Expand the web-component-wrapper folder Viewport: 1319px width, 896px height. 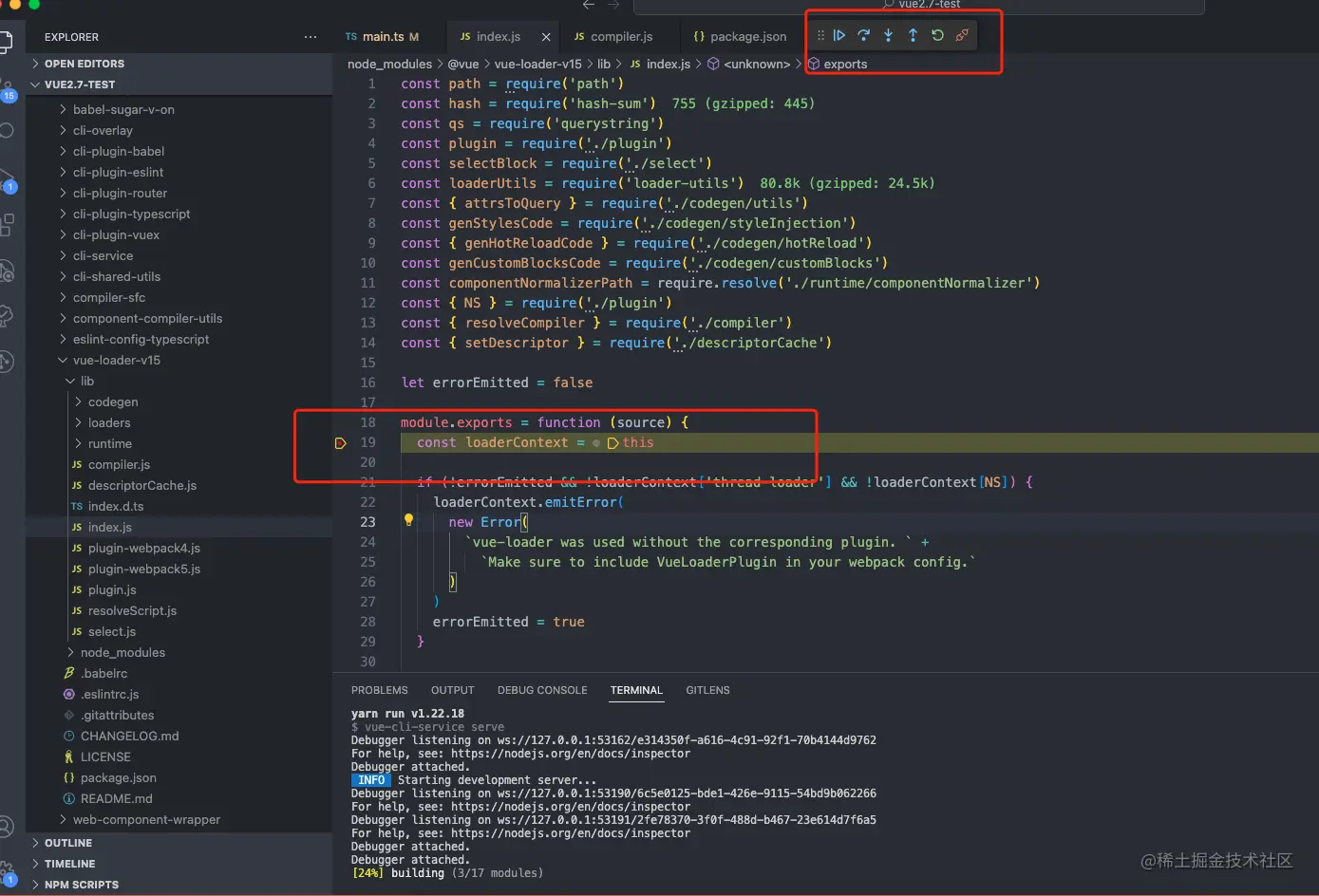tap(179, 820)
